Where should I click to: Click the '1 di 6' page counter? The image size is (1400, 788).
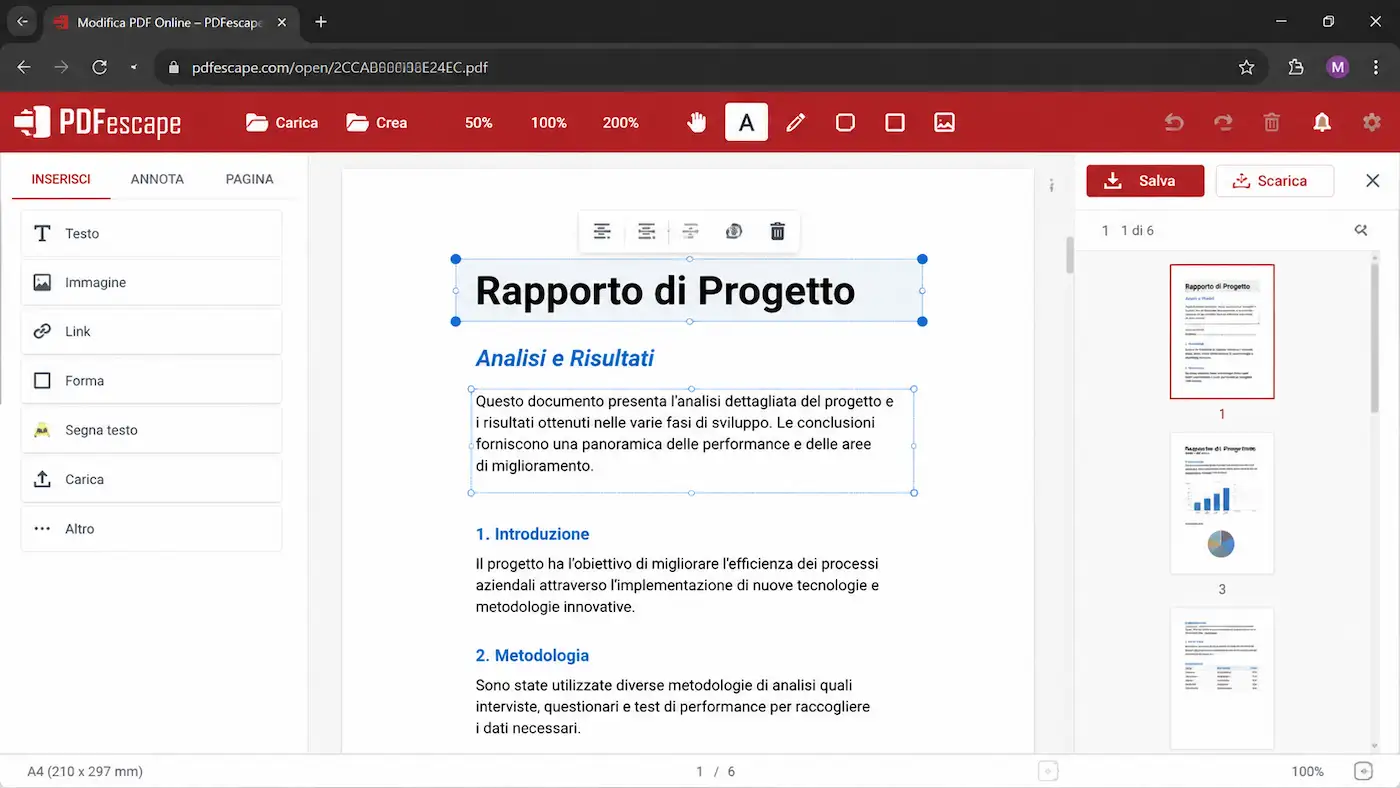click(x=1137, y=230)
